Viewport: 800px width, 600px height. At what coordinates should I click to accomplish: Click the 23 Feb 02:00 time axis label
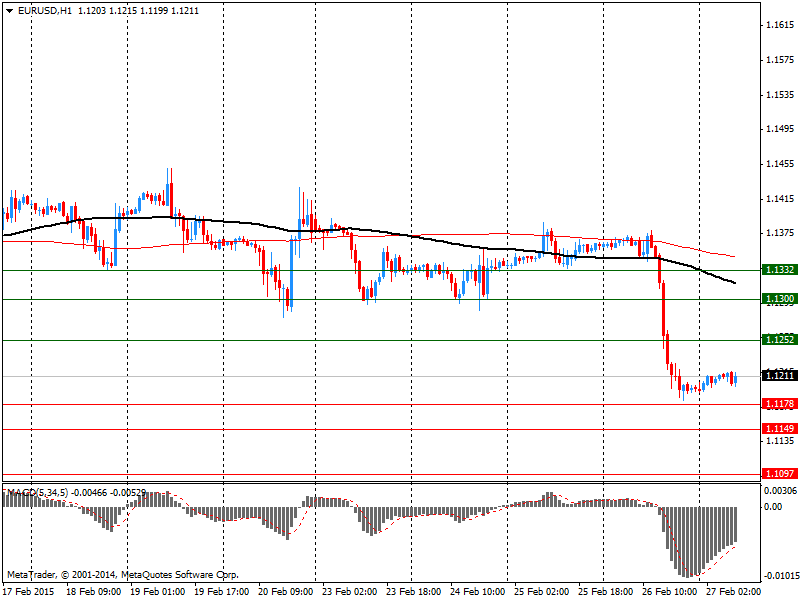[x=349, y=591]
